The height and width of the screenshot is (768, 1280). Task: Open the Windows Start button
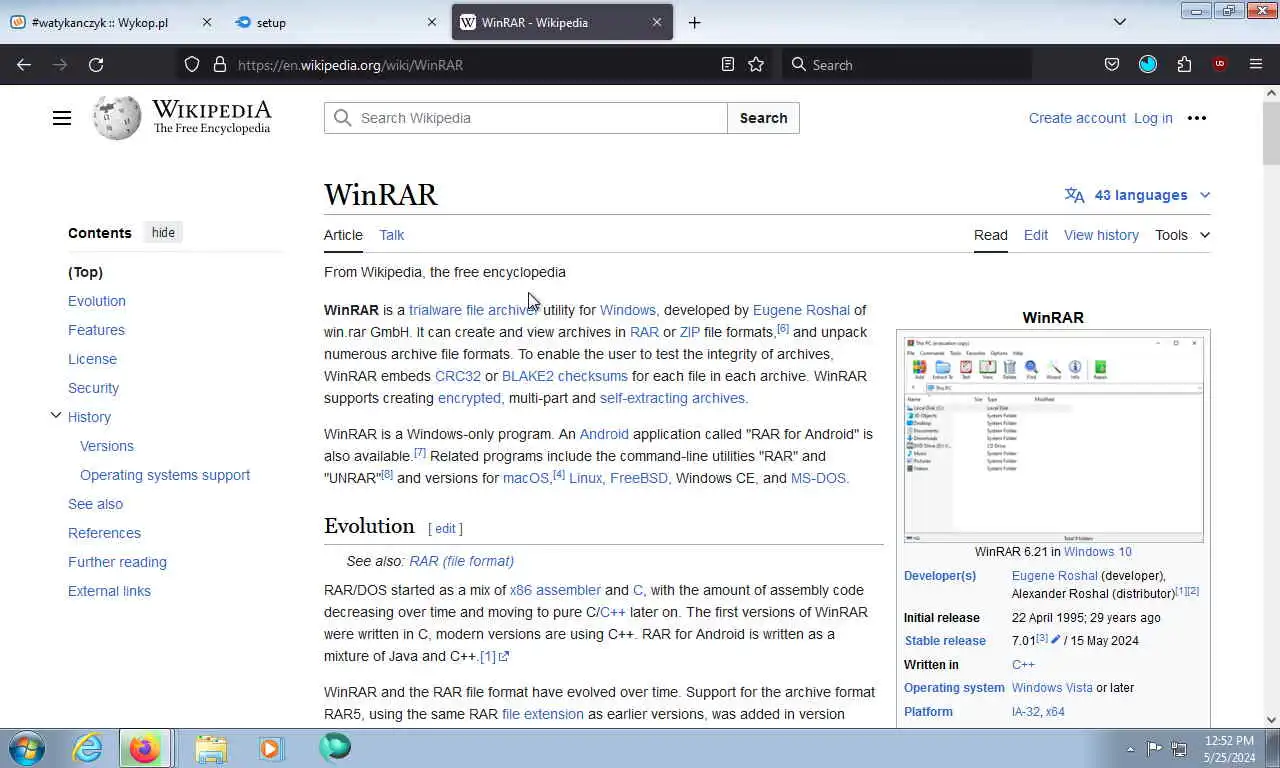point(27,748)
